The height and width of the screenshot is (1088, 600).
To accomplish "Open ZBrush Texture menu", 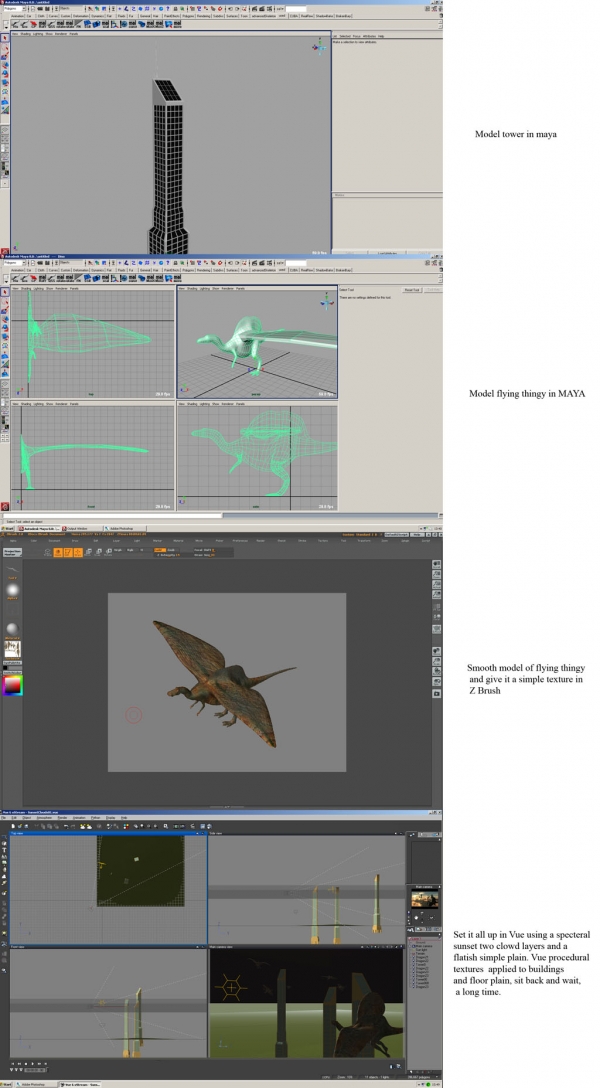I will [x=323, y=541].
